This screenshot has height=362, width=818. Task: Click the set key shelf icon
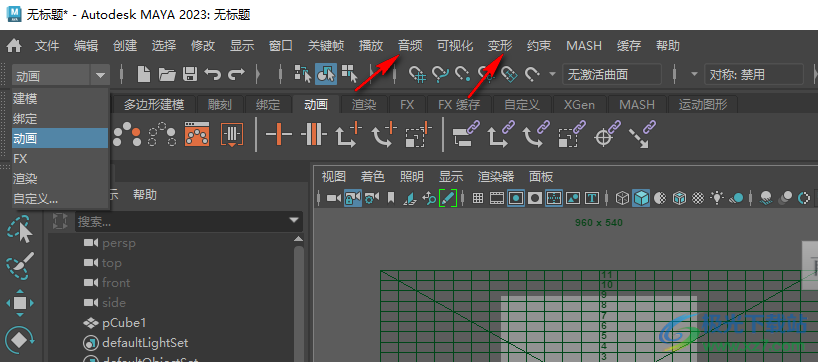click(x=279, y=135)
